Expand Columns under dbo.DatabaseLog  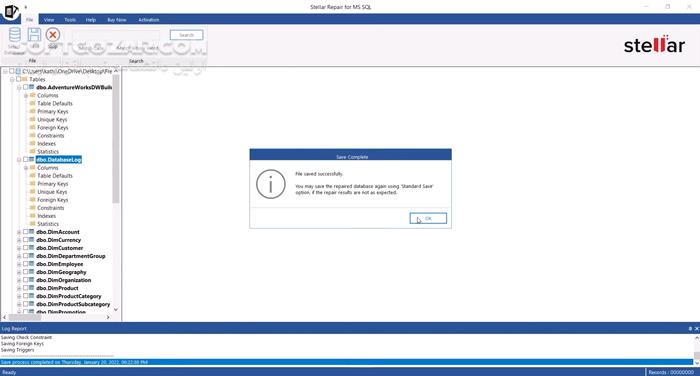coord(26,168)
